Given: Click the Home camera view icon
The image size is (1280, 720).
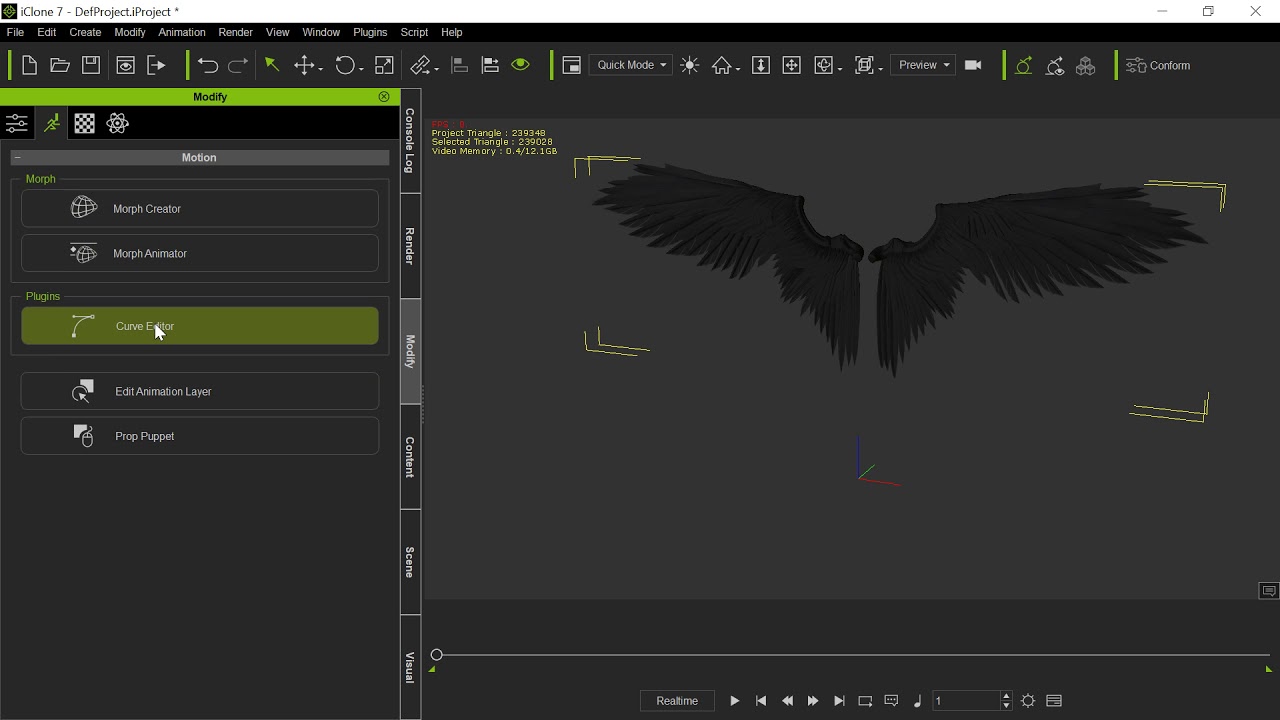Looking at the screenshot, I should (721, 65).
